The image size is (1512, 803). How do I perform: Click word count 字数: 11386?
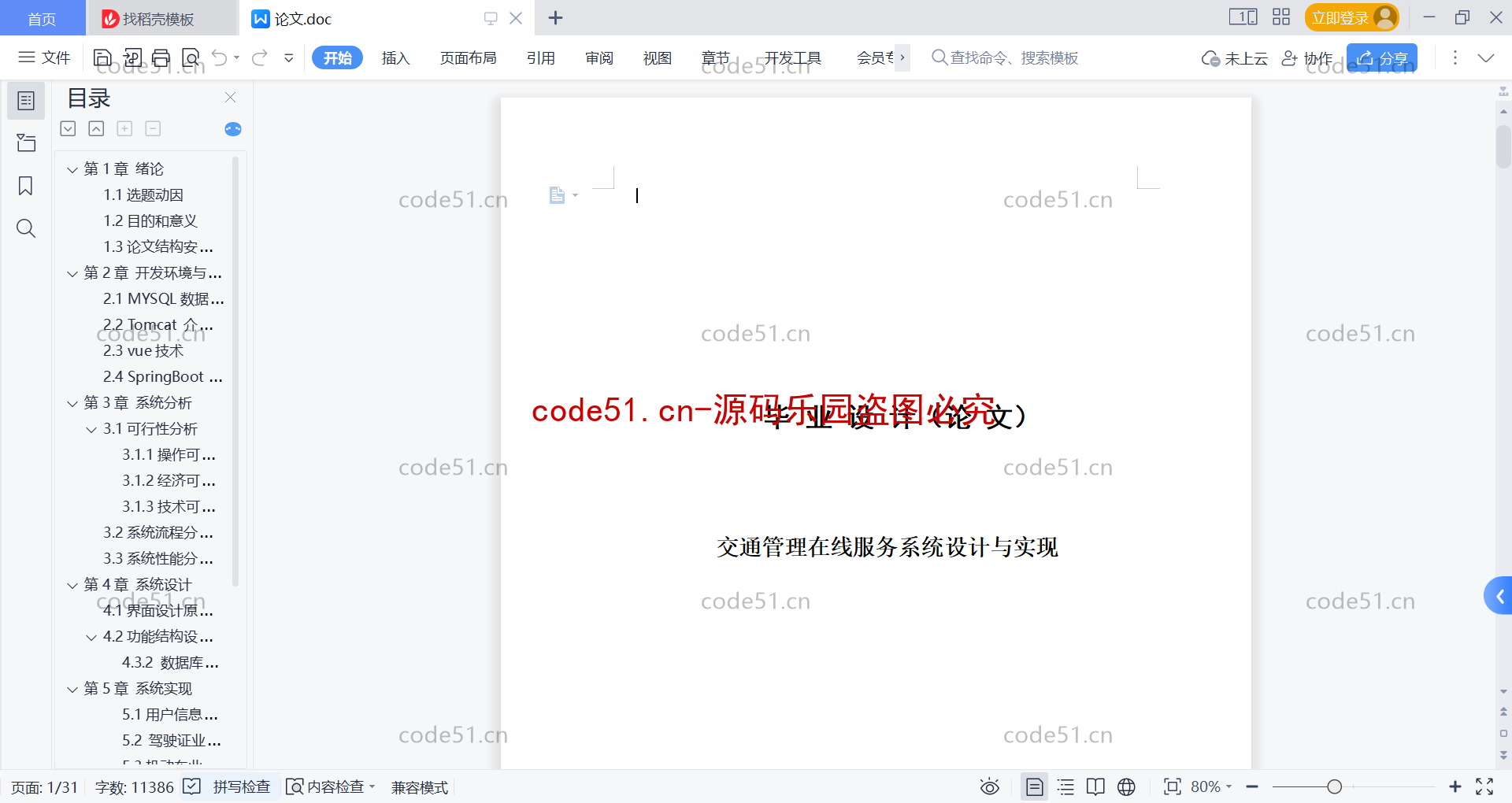135,787
